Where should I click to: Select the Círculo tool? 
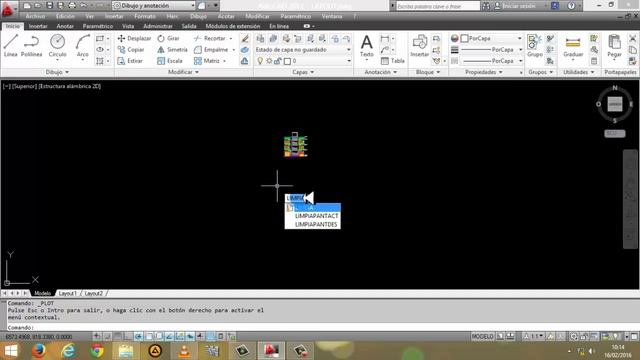click(58, 46)
